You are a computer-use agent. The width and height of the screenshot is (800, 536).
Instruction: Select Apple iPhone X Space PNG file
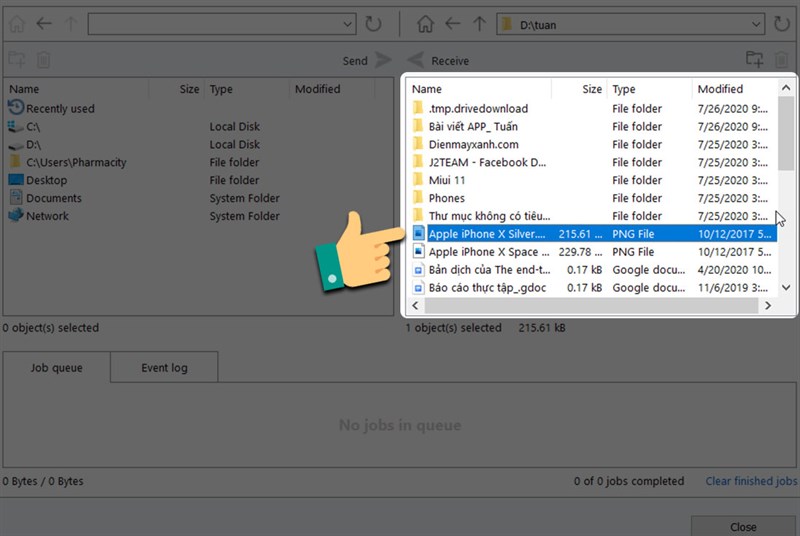[592, 251]
